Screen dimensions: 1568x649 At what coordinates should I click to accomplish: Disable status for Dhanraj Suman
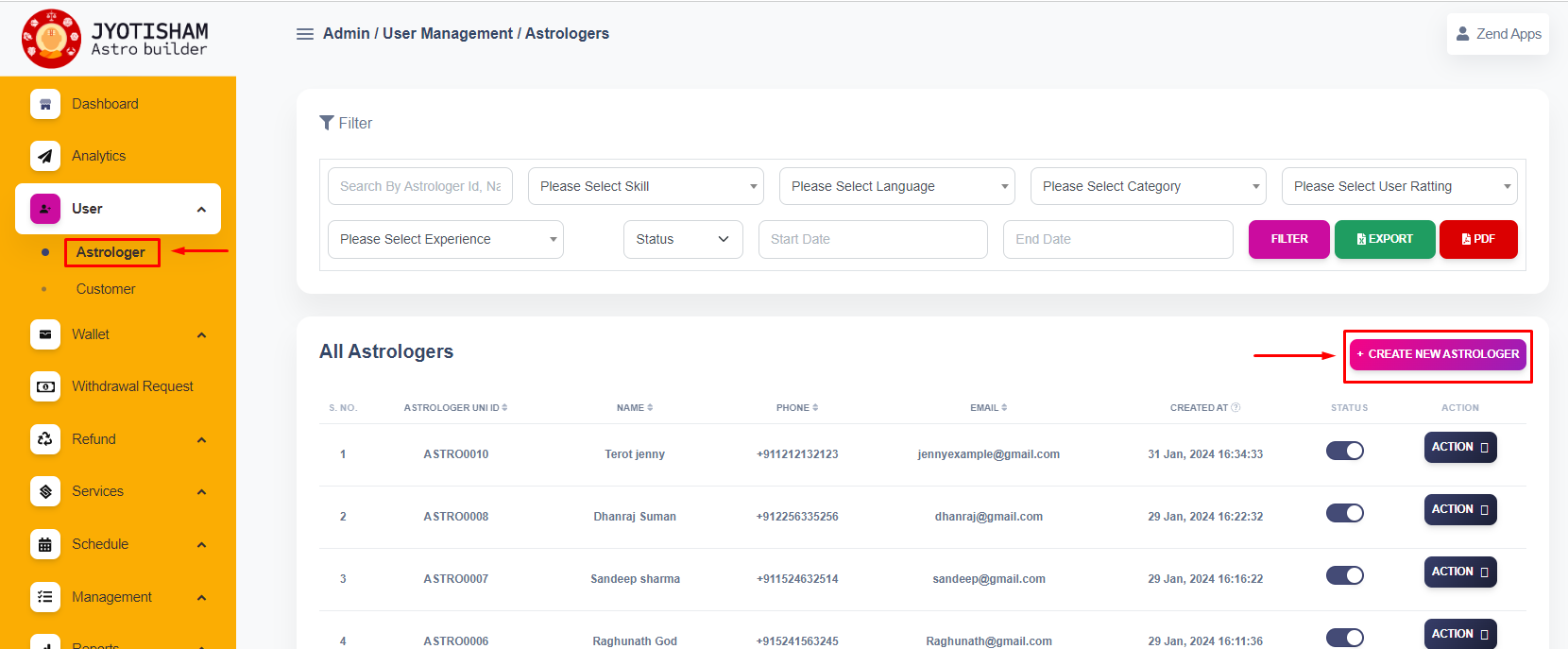(1344, 513)
